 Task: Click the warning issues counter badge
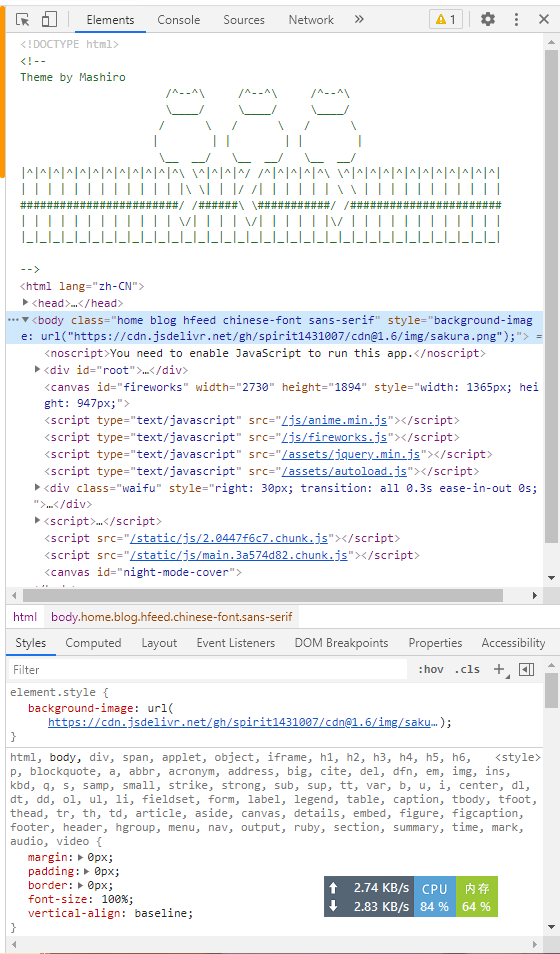pyautogui.click(x=446, y=19)
